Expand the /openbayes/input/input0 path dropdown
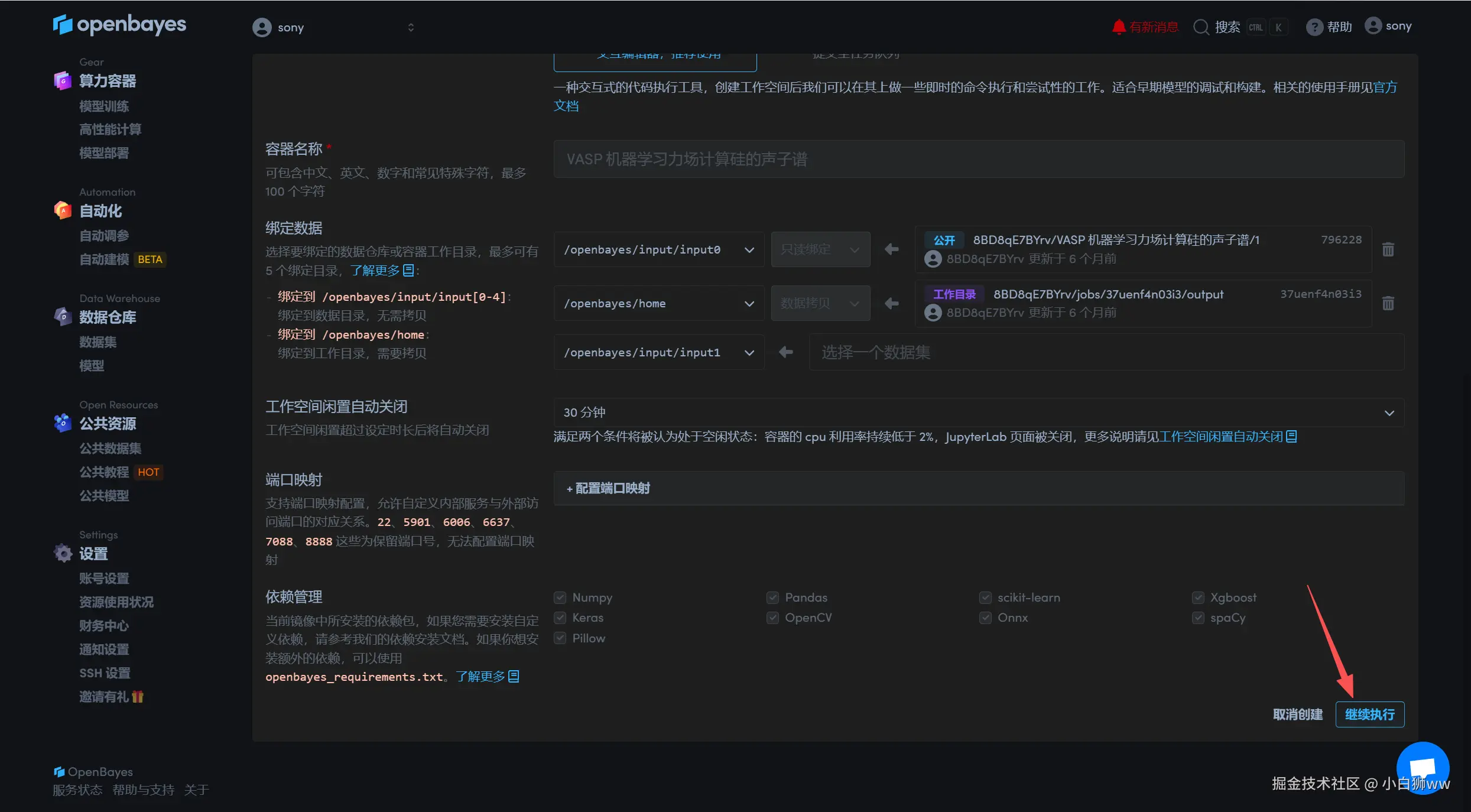1471x812 pixels. pyautogui.click(x=658, y=249)
